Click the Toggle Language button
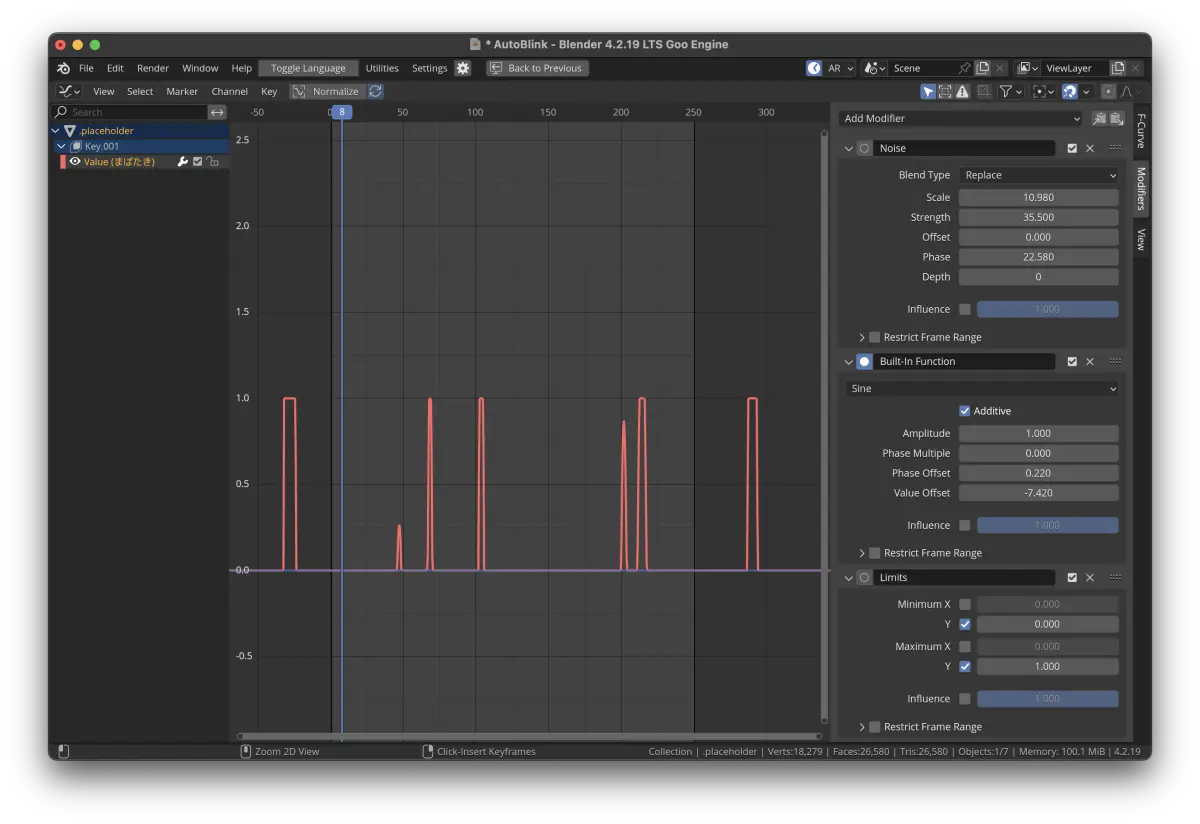Viewport: 1200px width, 824px height. pos(308,68)
